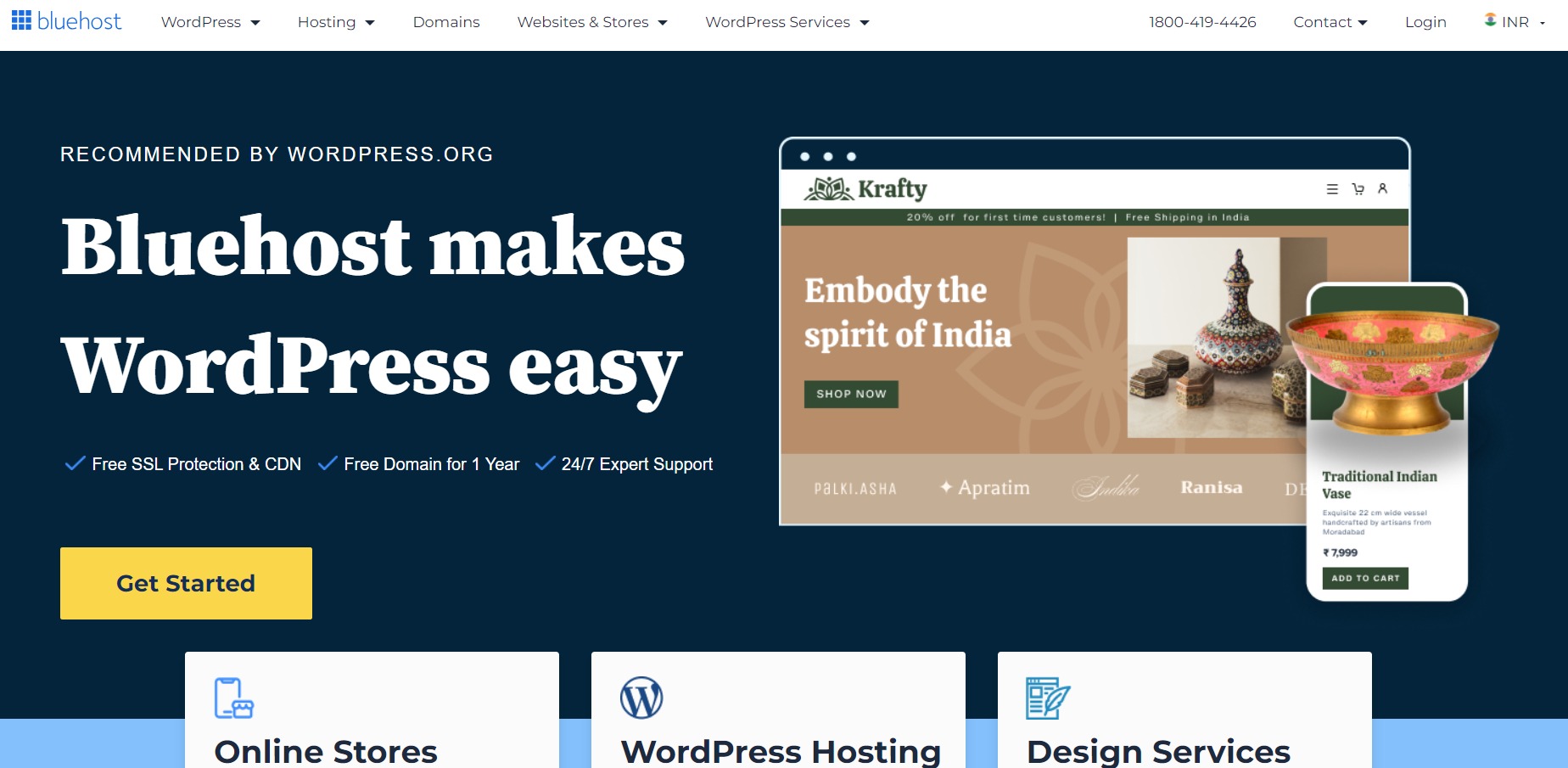This screenshot has height=768, width=1568.
Task: Click the 'Free Domain for 1 Year' text
Action: click(431, 464)
